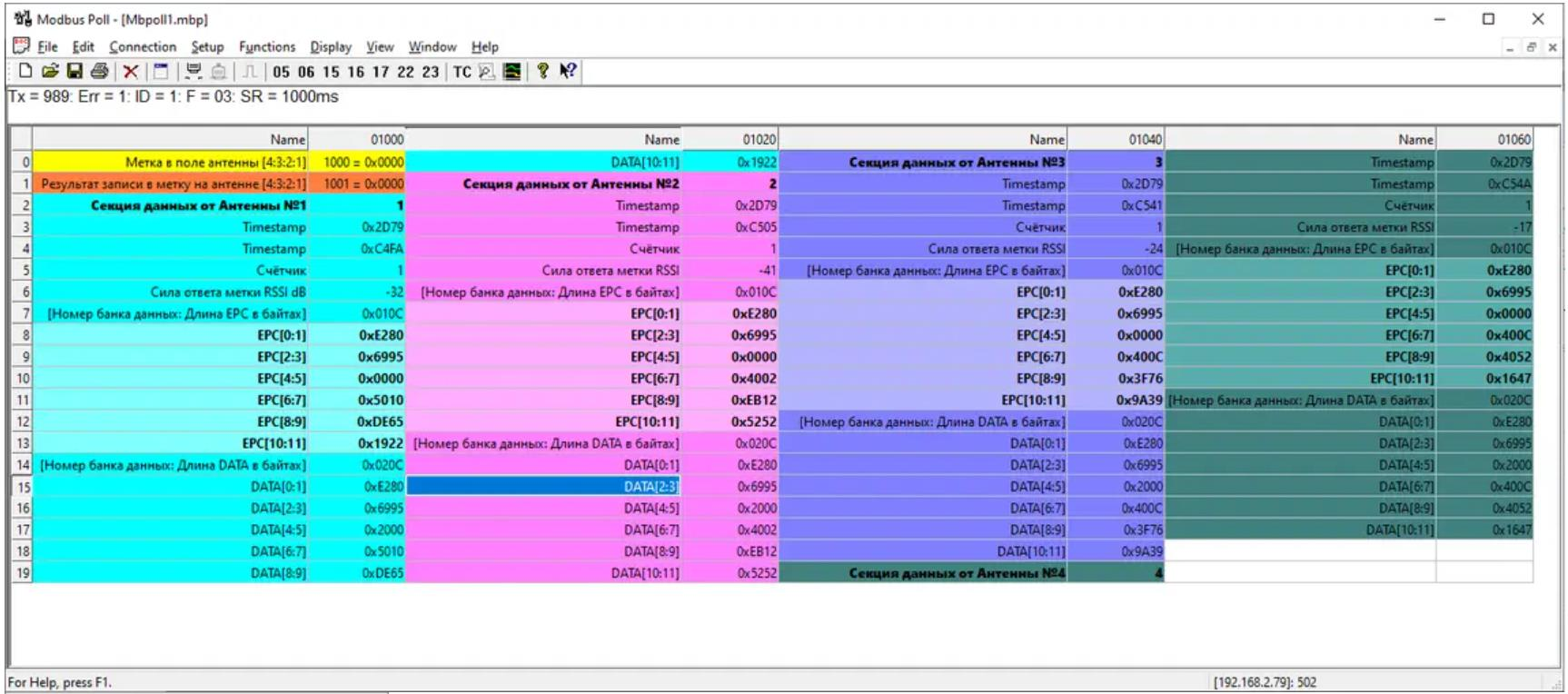Viewport: 1568px width, 694px height.
Task: Open the Setup menu
Action: point(207,47)
